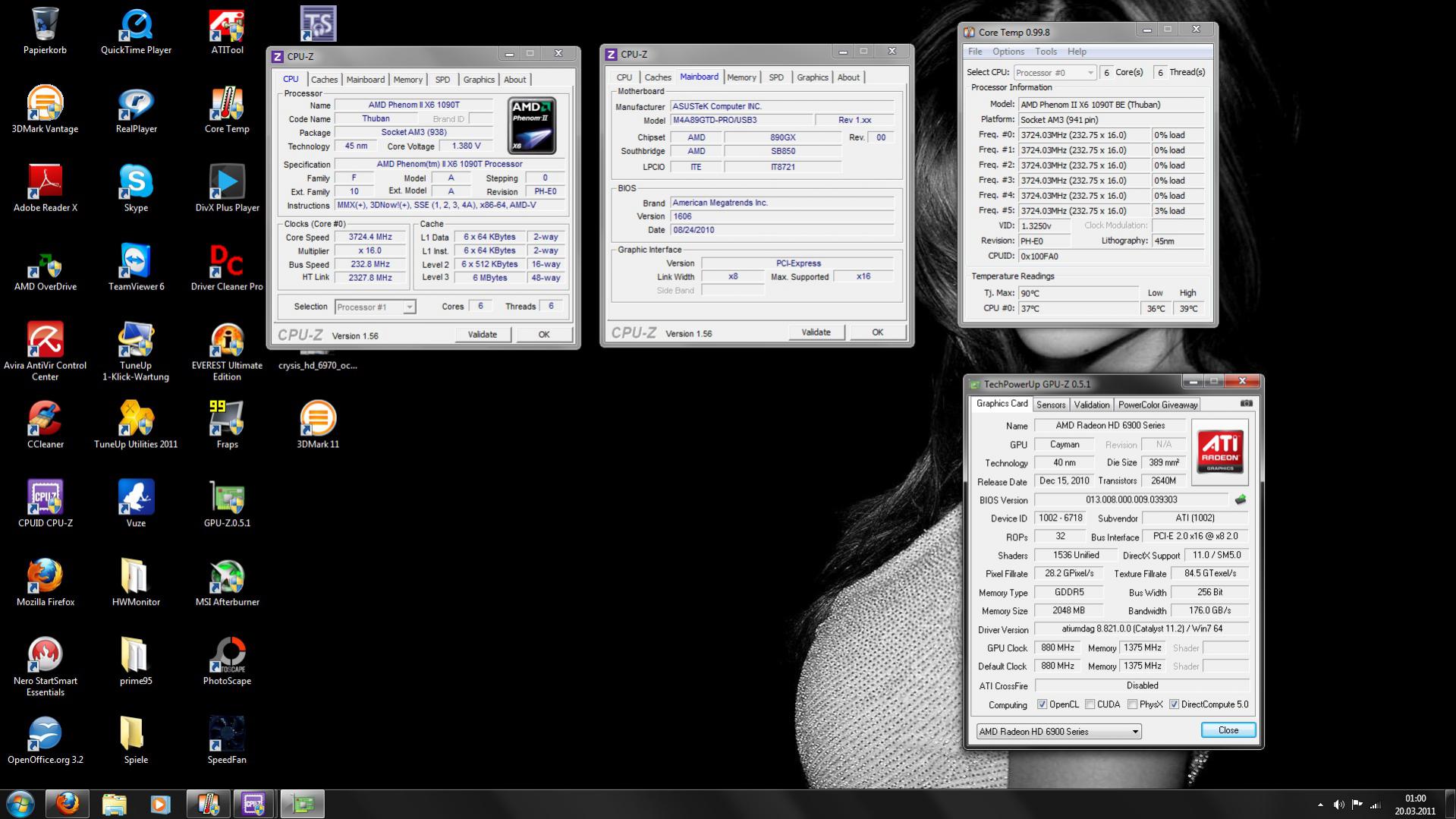Click Validate in Mainboard CPU-Z window
The width and height of the screenshot is (1456, 819).
click(816, 332)
